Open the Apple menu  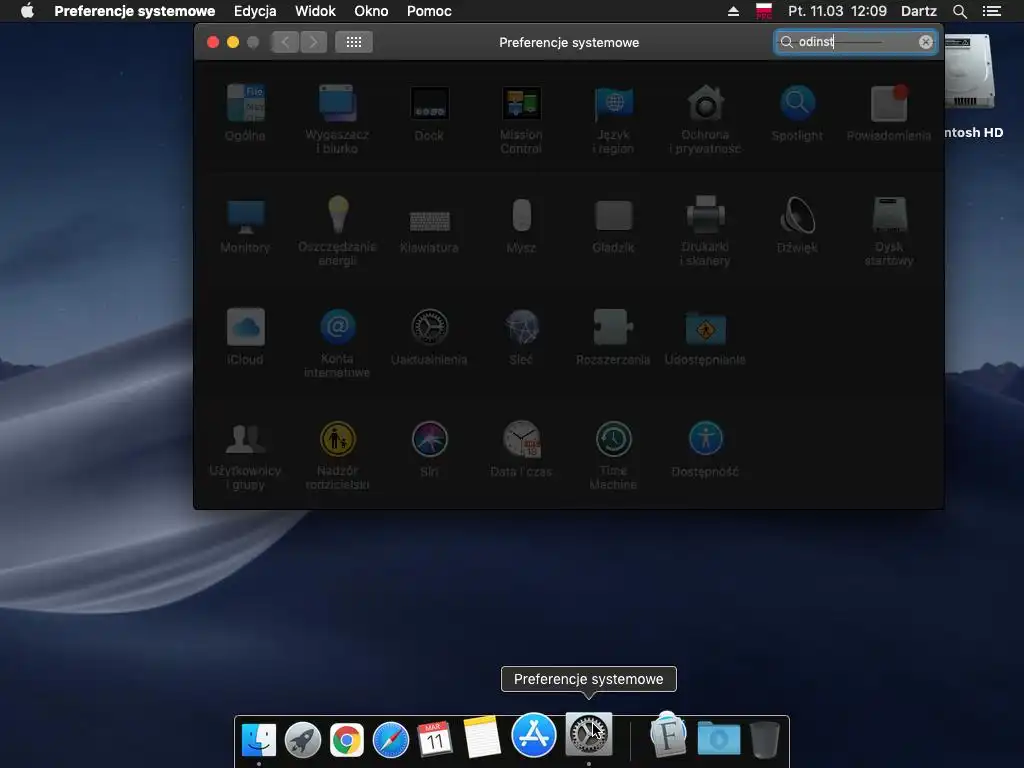[x=27, y=11]
